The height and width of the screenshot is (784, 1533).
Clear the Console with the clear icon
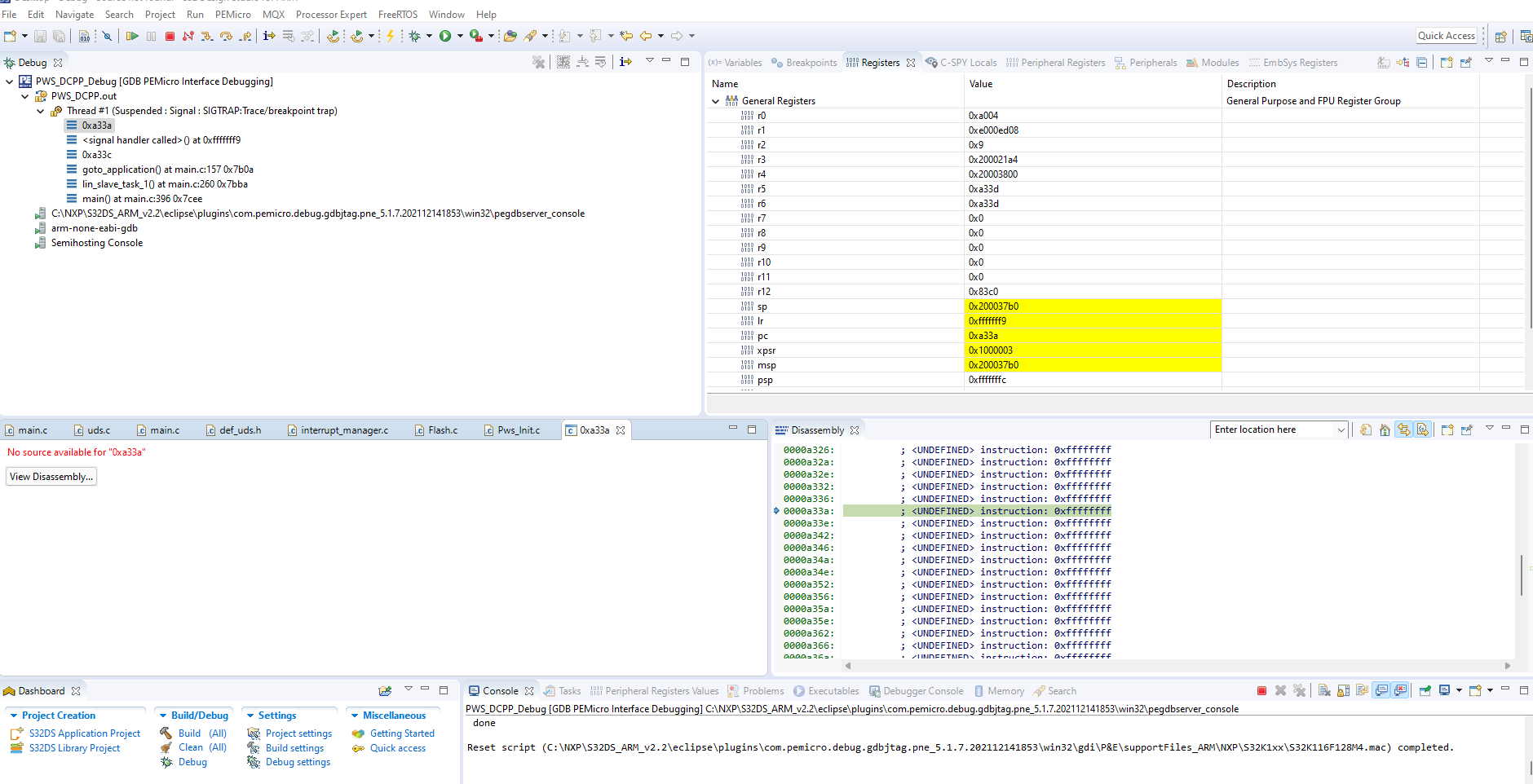click(x=1323, y=690)
